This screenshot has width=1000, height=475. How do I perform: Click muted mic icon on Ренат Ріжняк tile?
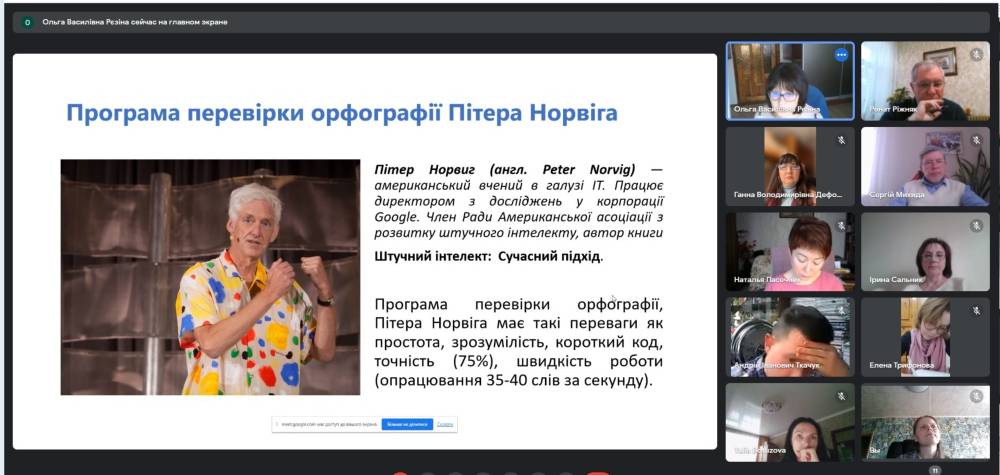coord(975,55)
